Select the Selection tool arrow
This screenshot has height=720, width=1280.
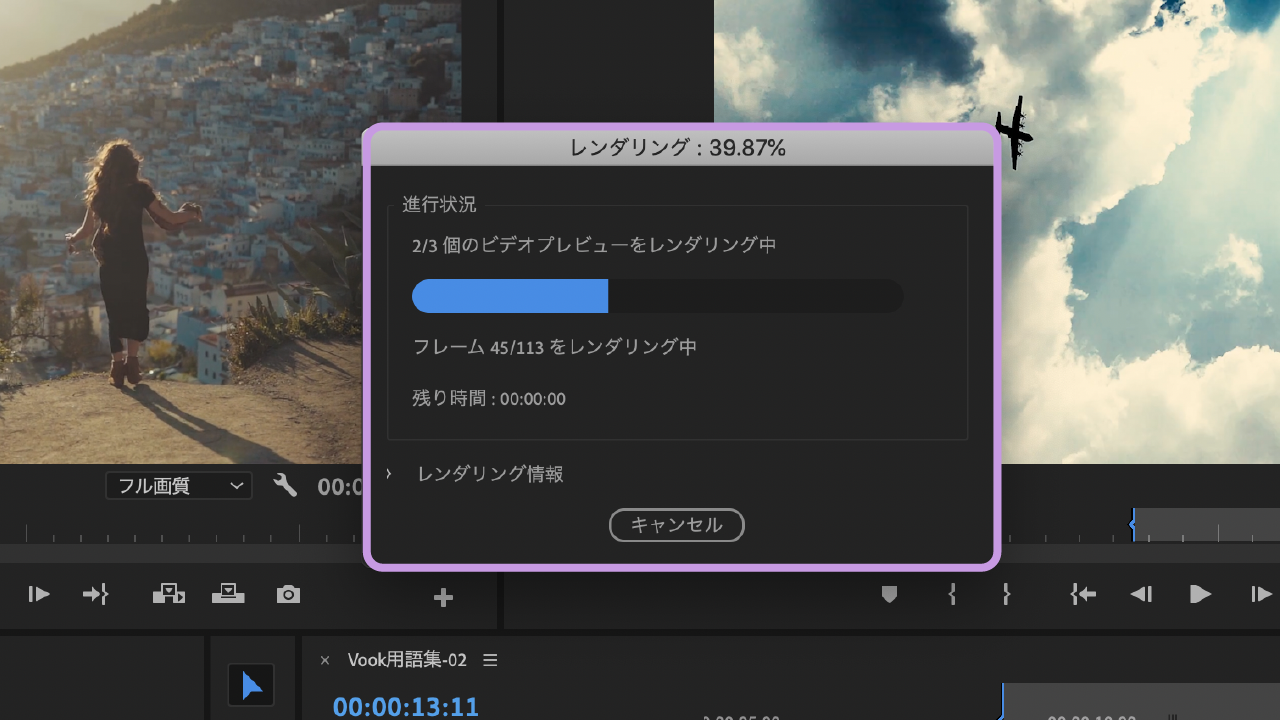[251, 686]
